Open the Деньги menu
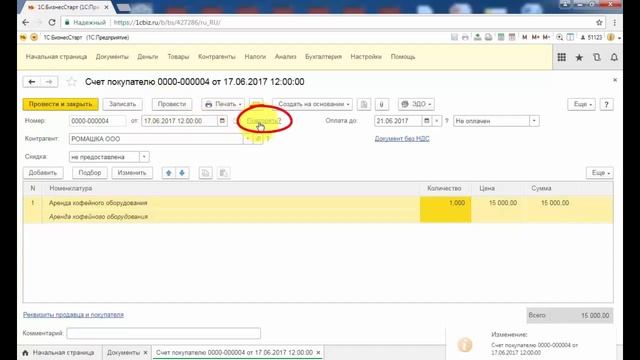 (x=148, y=57)
